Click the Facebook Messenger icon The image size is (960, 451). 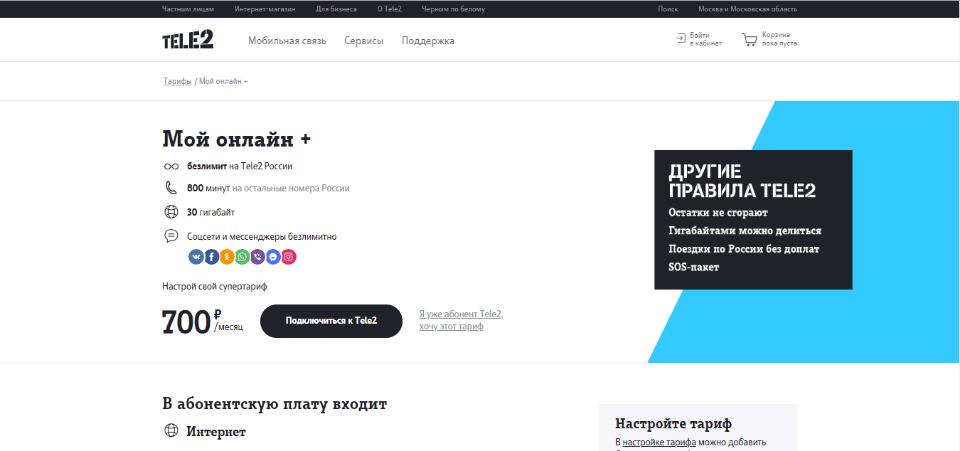pyautogui.click(x=273, y=257)
